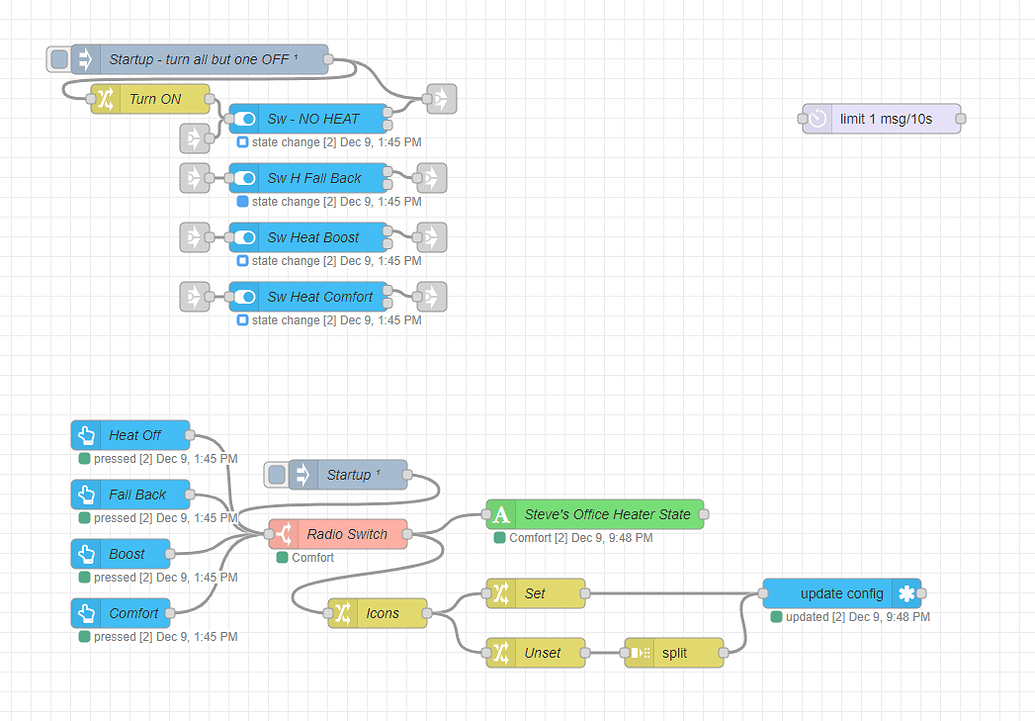Screen dimensions: 1035x721
Task: Select the 'Icons' node label
Action: click(383, 613)
